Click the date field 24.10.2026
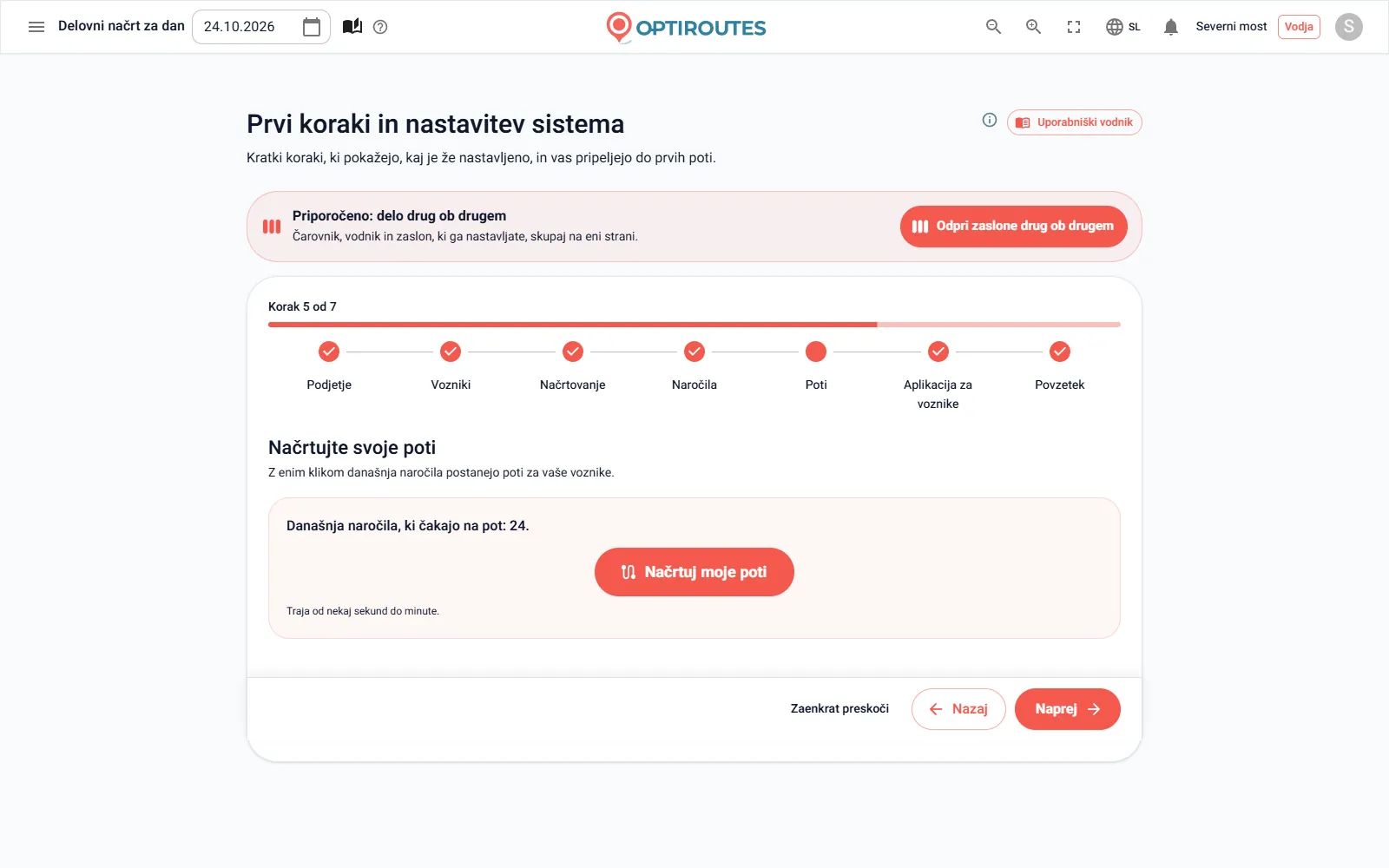This screenshot has width=1389, height=868. click(260, 27)
